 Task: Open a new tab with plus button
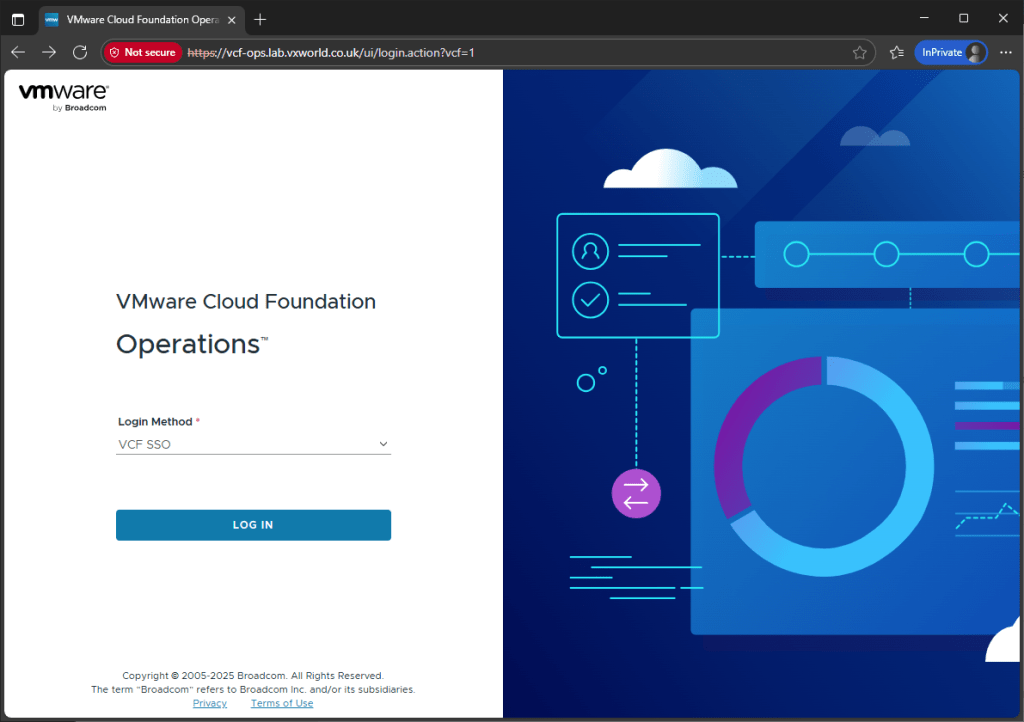tap(260, 19)
